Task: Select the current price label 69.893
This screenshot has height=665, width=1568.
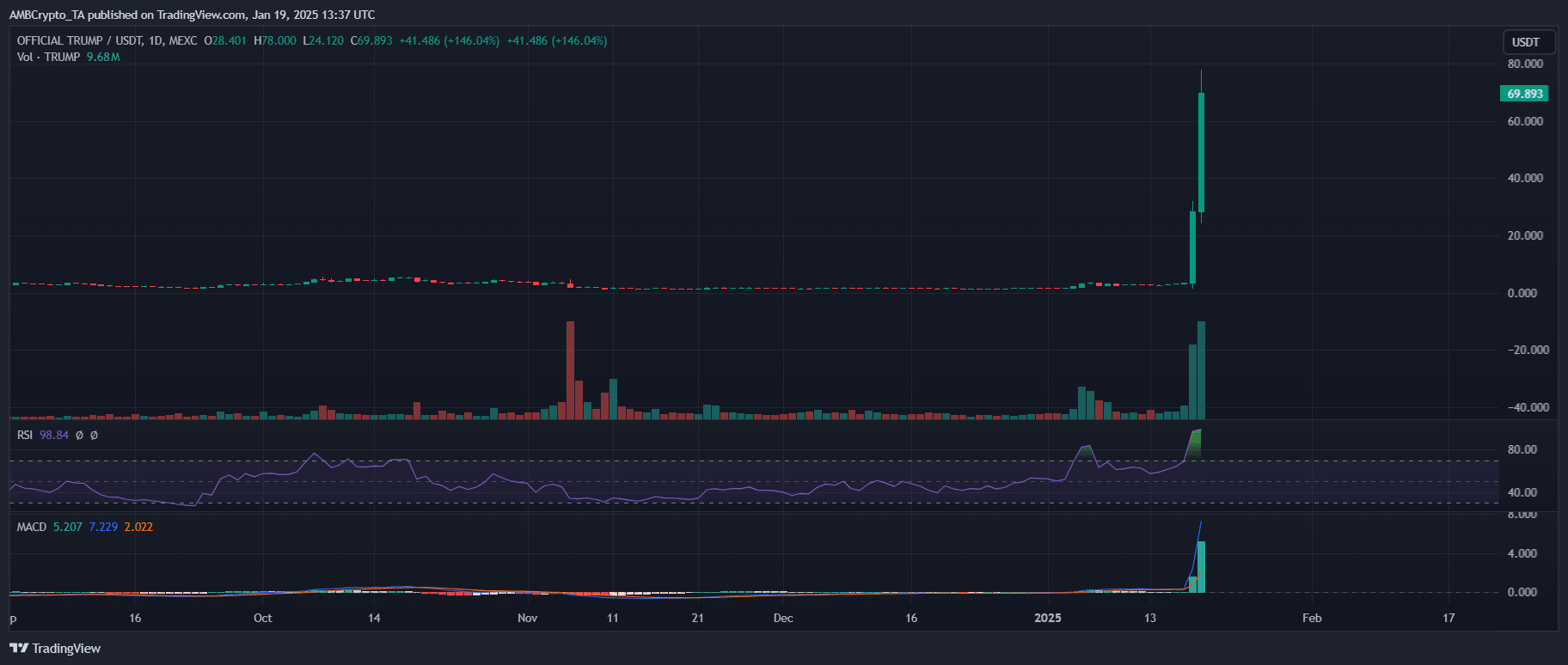Action: click(1525, 94)
